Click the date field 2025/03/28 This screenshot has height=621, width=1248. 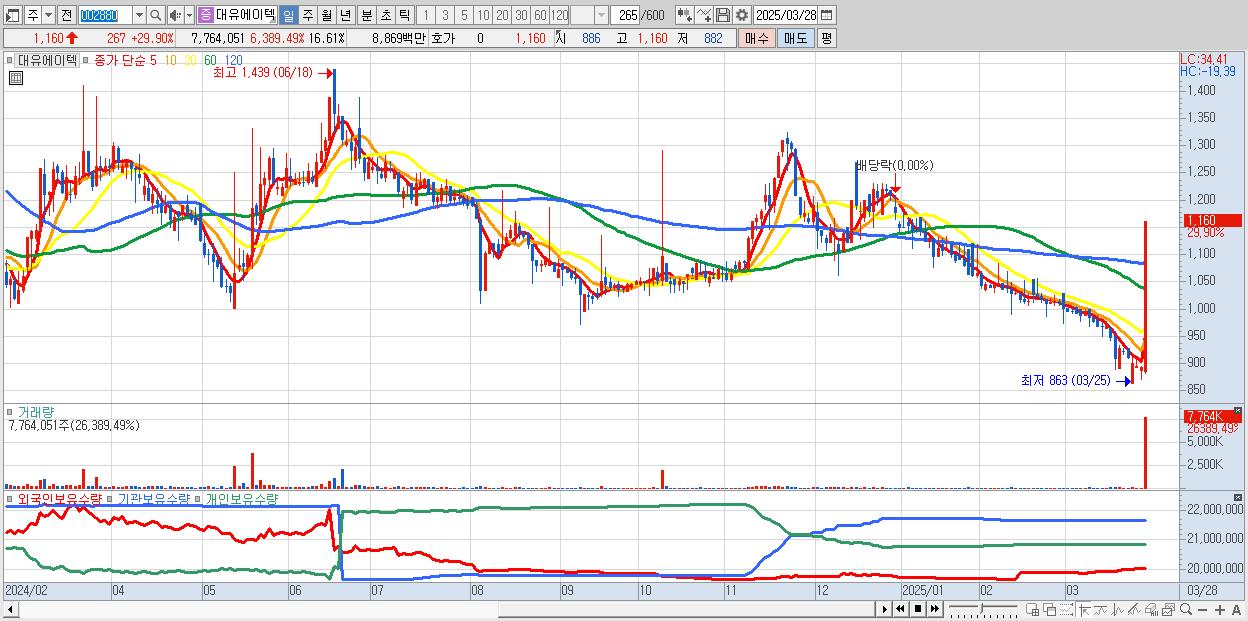pos(786,15)
